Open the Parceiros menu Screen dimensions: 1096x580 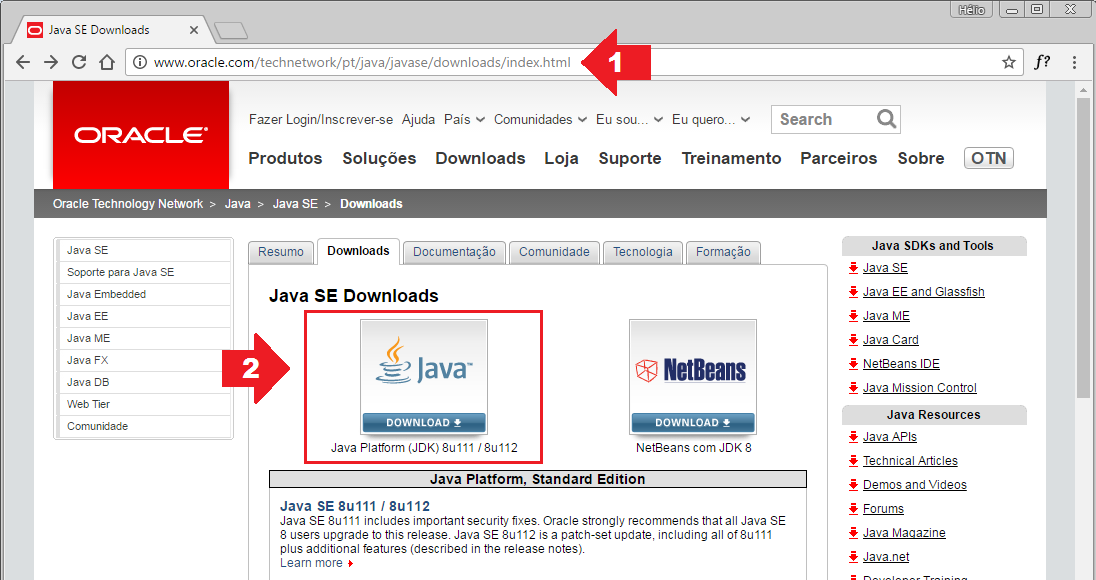839,159
